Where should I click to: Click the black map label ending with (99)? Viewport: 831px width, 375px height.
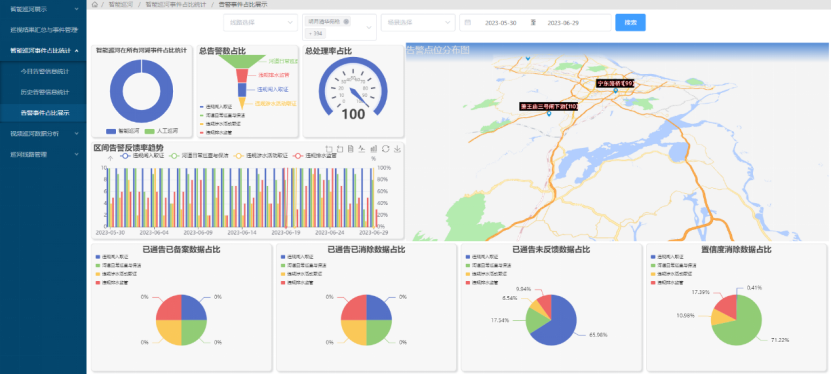615,83
